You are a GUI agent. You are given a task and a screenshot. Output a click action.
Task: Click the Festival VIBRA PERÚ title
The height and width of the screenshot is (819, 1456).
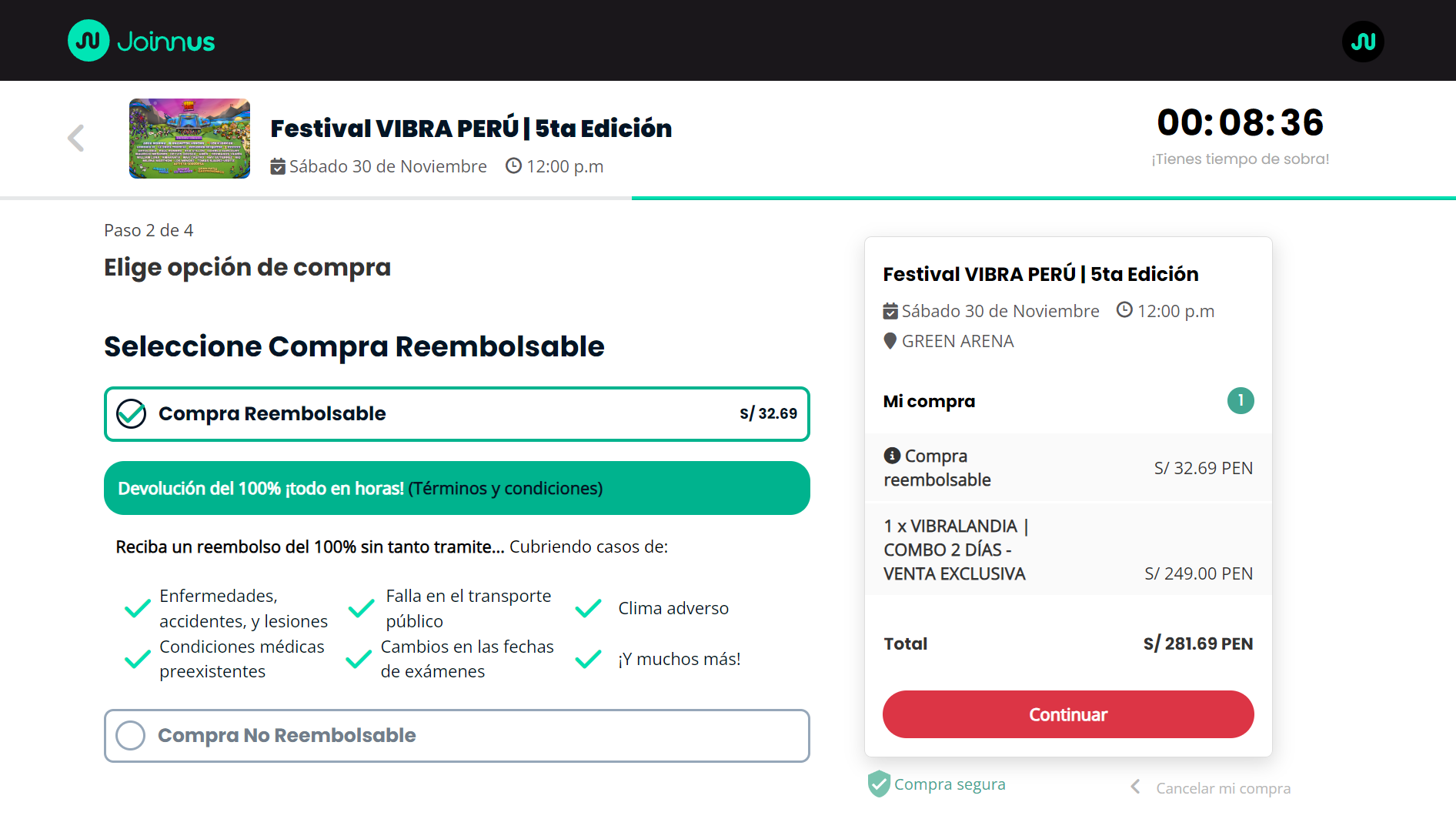tap(471, 128)
